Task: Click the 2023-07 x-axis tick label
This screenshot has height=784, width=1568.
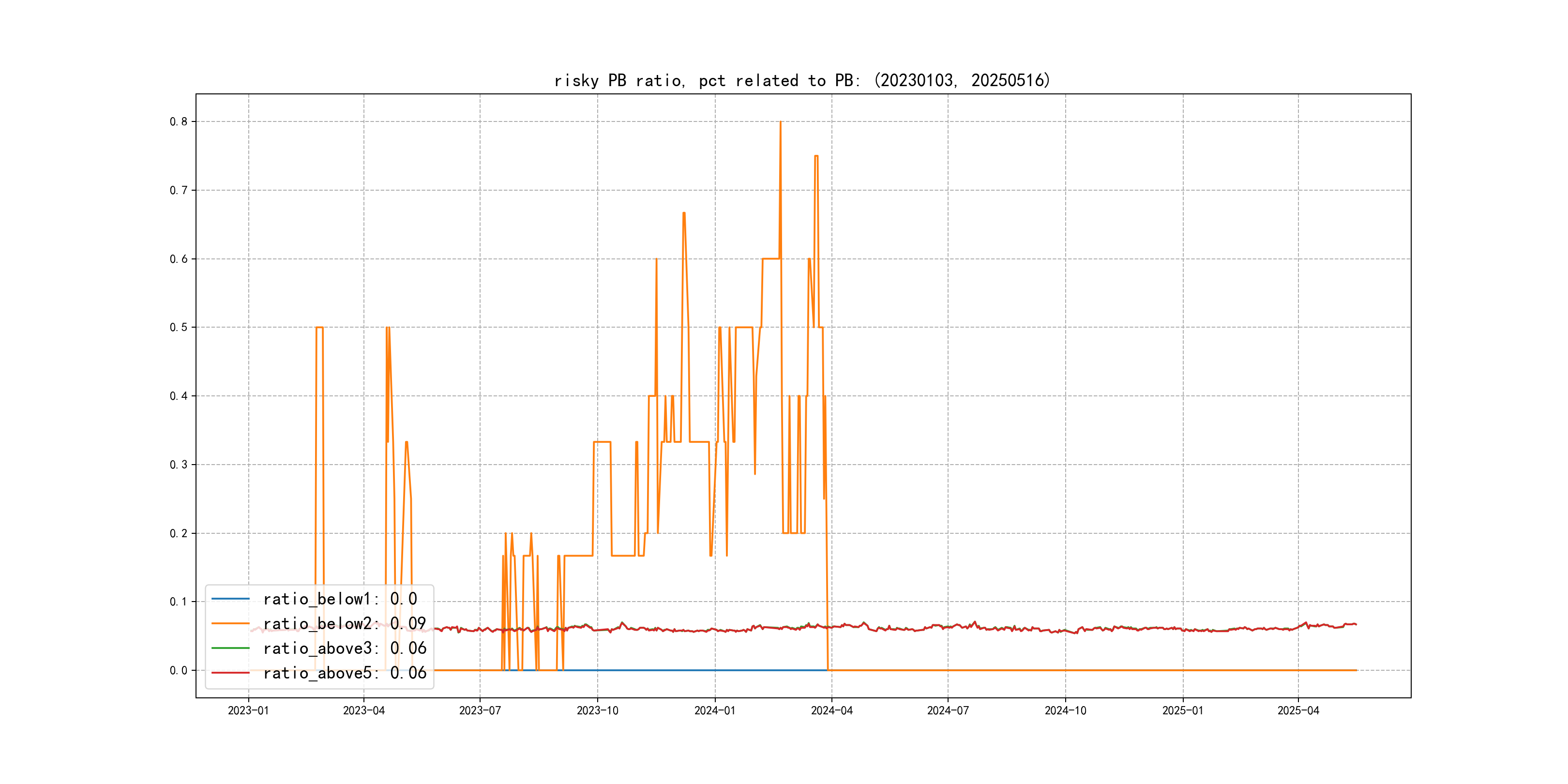Action: point(480,710)
